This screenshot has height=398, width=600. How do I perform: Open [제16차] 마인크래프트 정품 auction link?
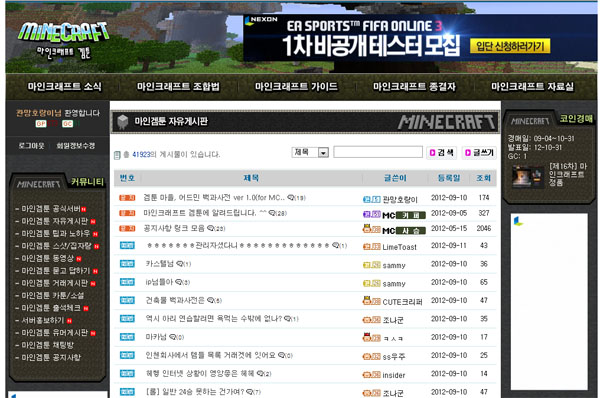(x=568, y=174)
